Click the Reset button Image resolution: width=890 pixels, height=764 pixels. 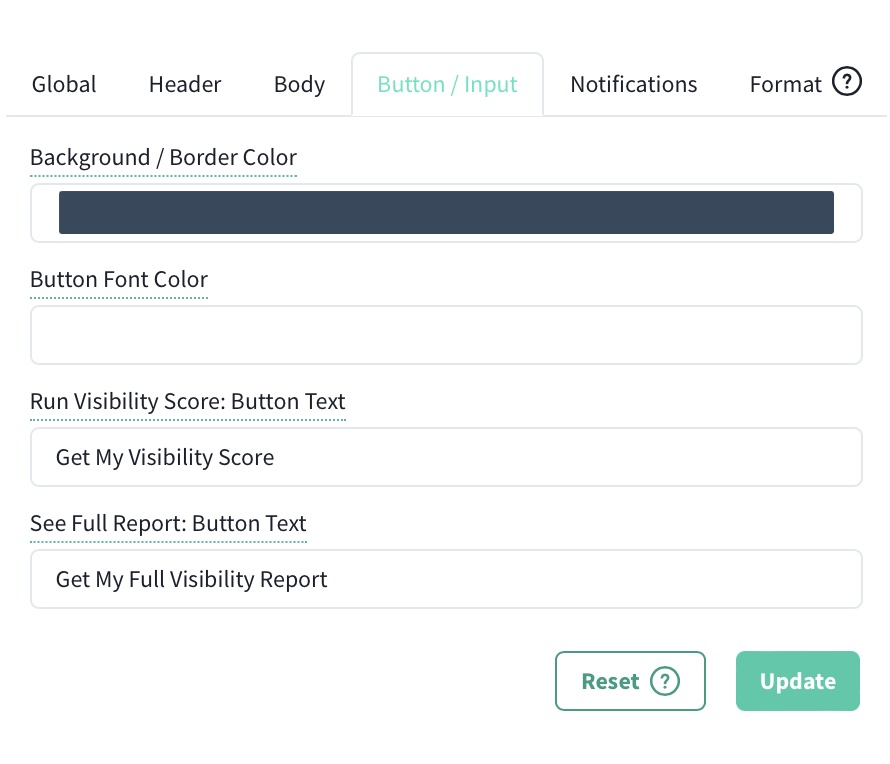(x=610, y=681)
